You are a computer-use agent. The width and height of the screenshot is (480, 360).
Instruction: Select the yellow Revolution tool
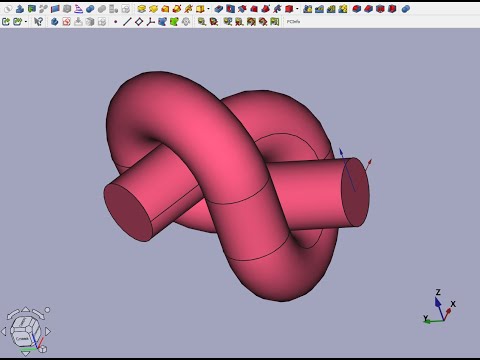coord(153,9)
